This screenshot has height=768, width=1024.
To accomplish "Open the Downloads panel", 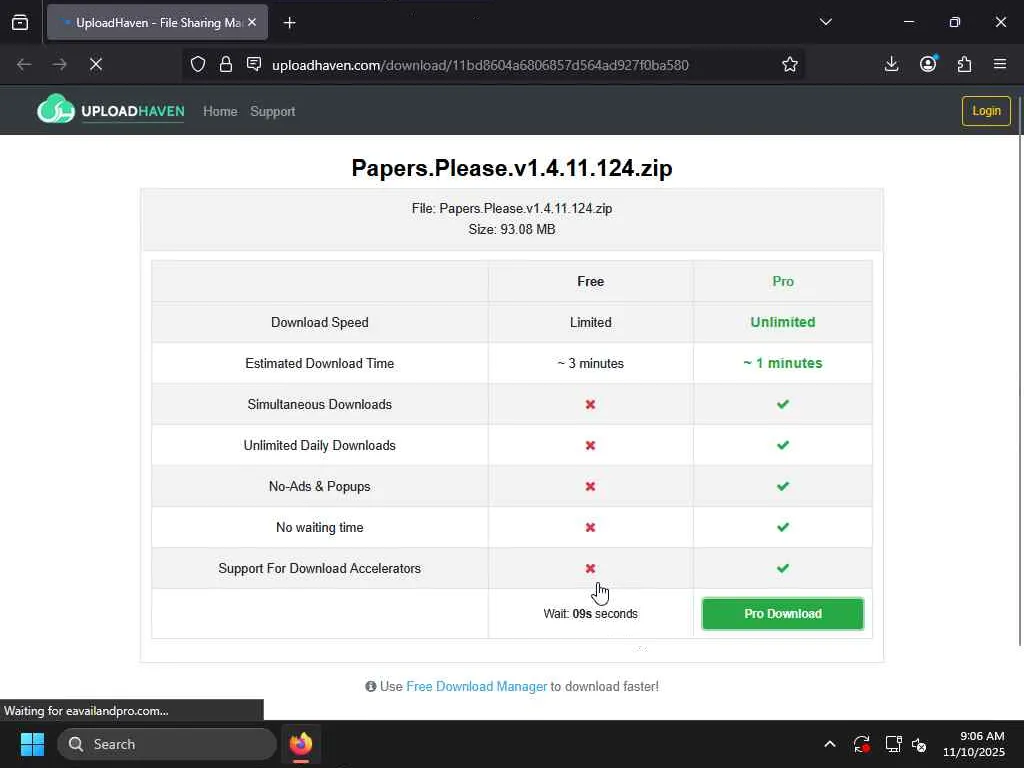I will (x=891, y=64).
